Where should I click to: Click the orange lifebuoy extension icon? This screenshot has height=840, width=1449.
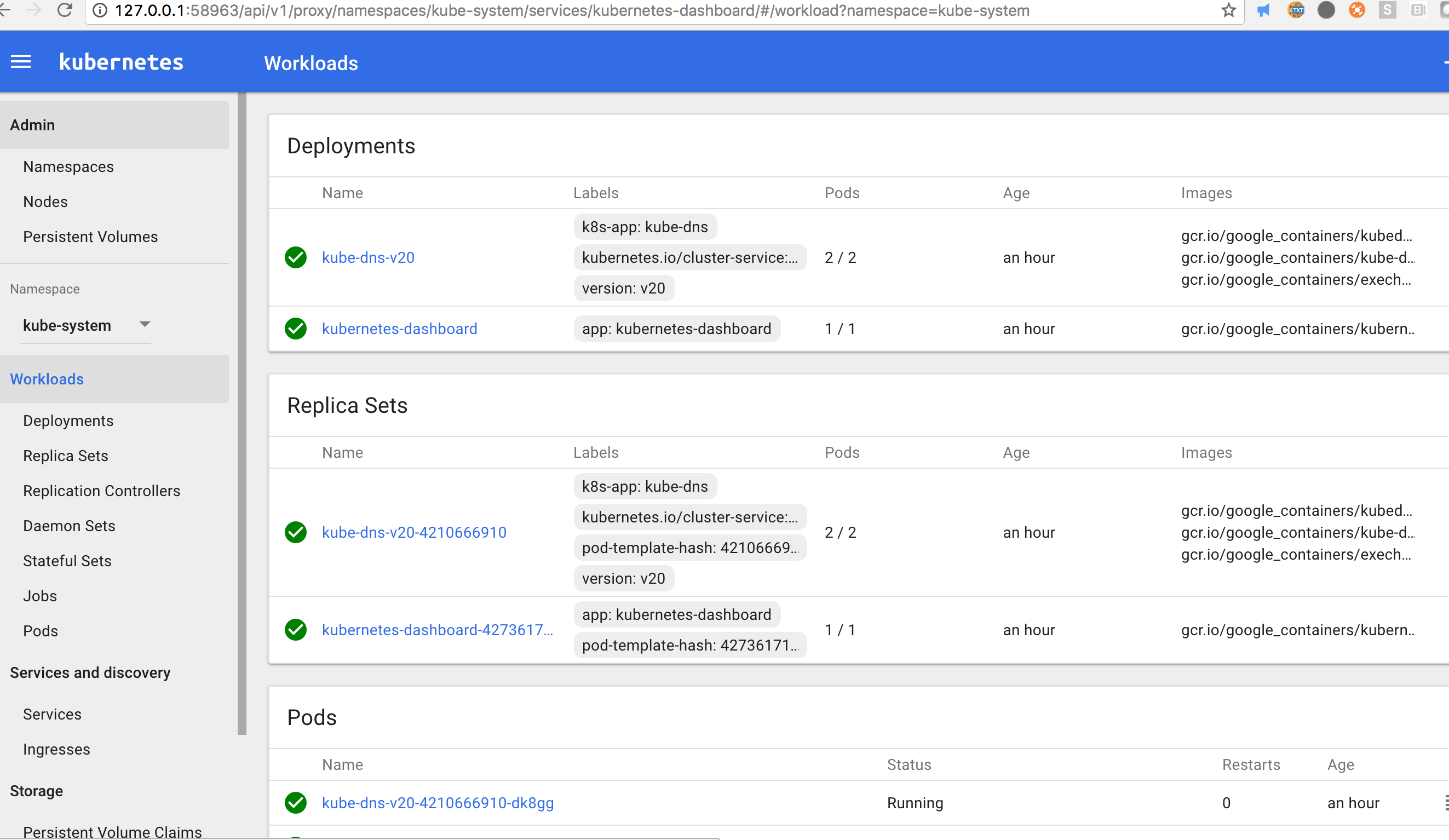click(1357, 10)
